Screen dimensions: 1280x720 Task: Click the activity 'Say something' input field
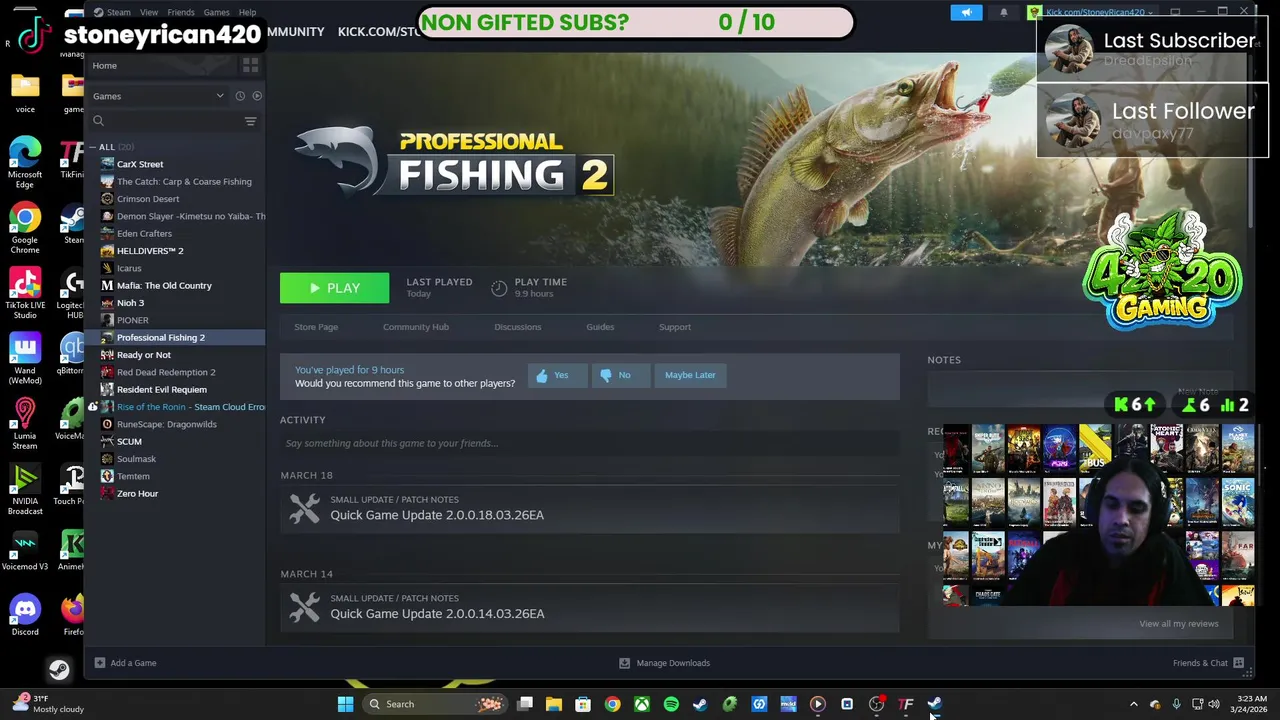click(x=589, y=443)
